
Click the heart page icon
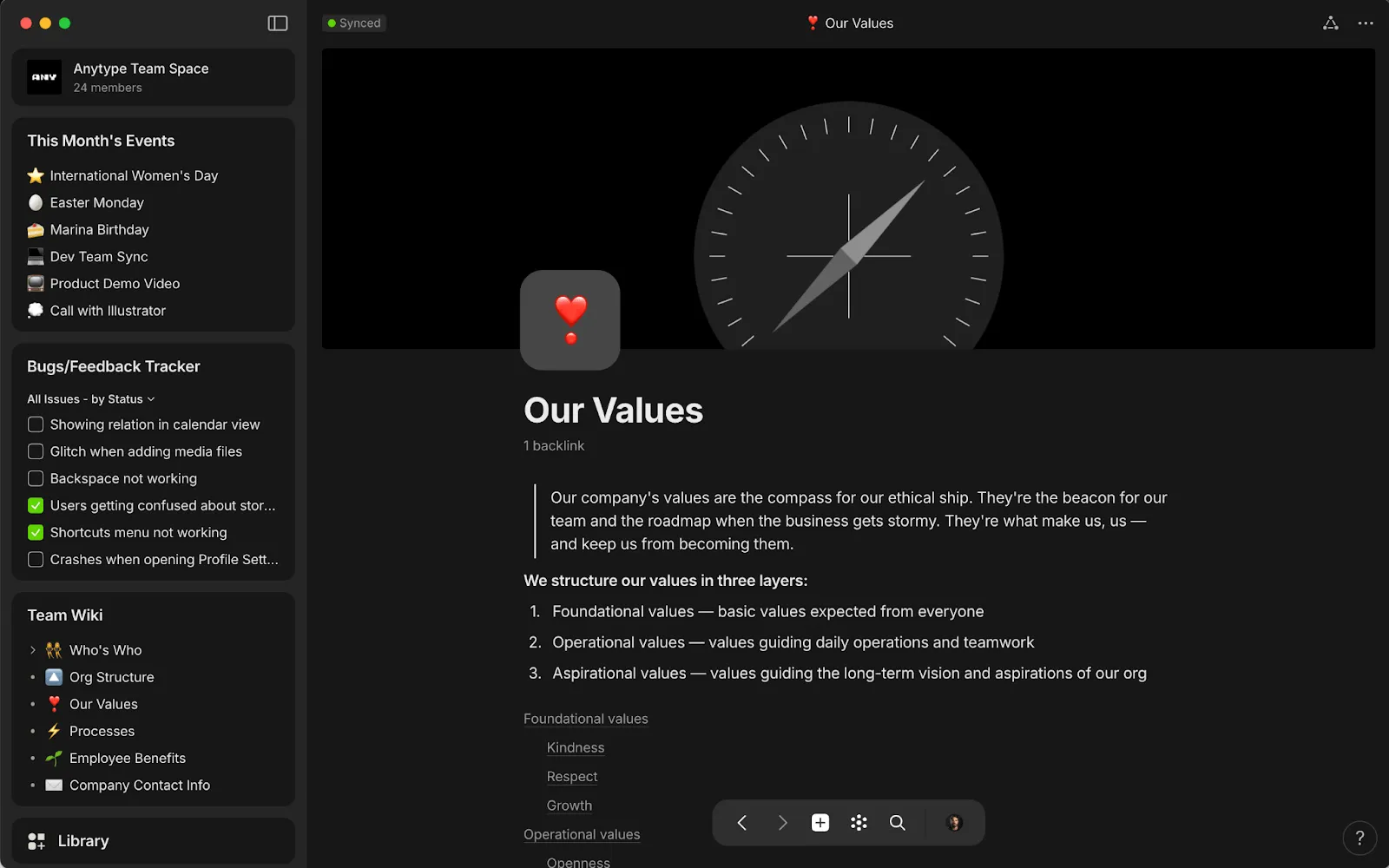coord(570,320)
